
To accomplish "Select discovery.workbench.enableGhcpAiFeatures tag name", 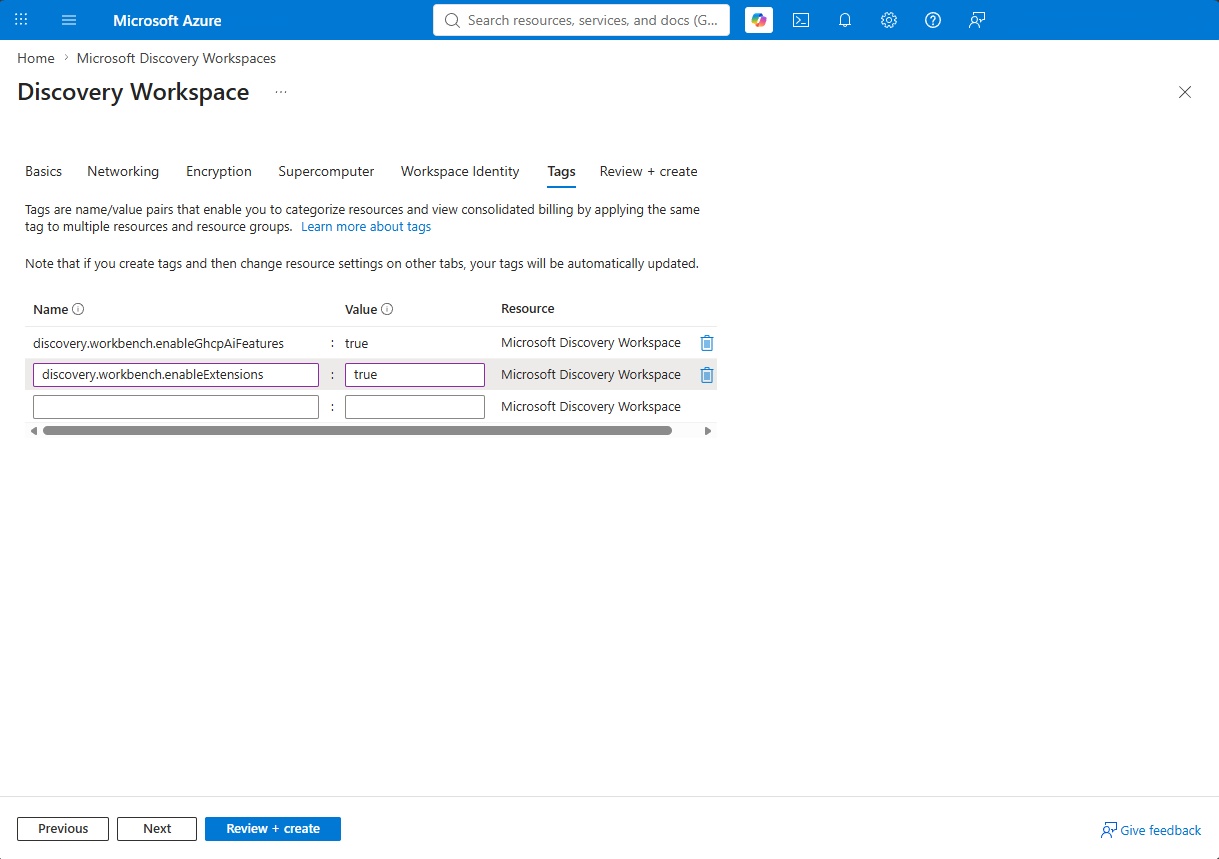I will (x=158, y=343).
